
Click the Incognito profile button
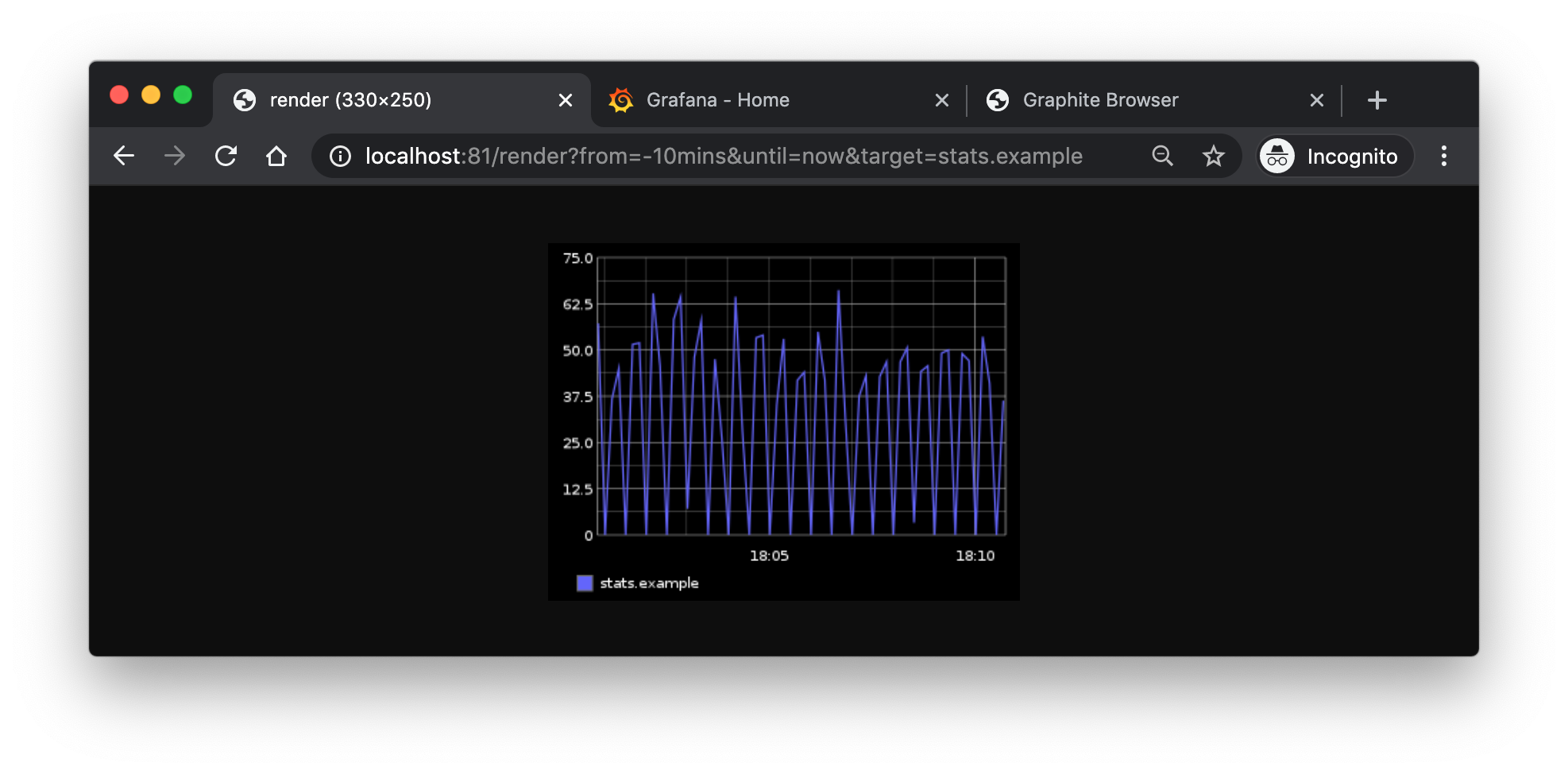click(x=1334, y=156)
